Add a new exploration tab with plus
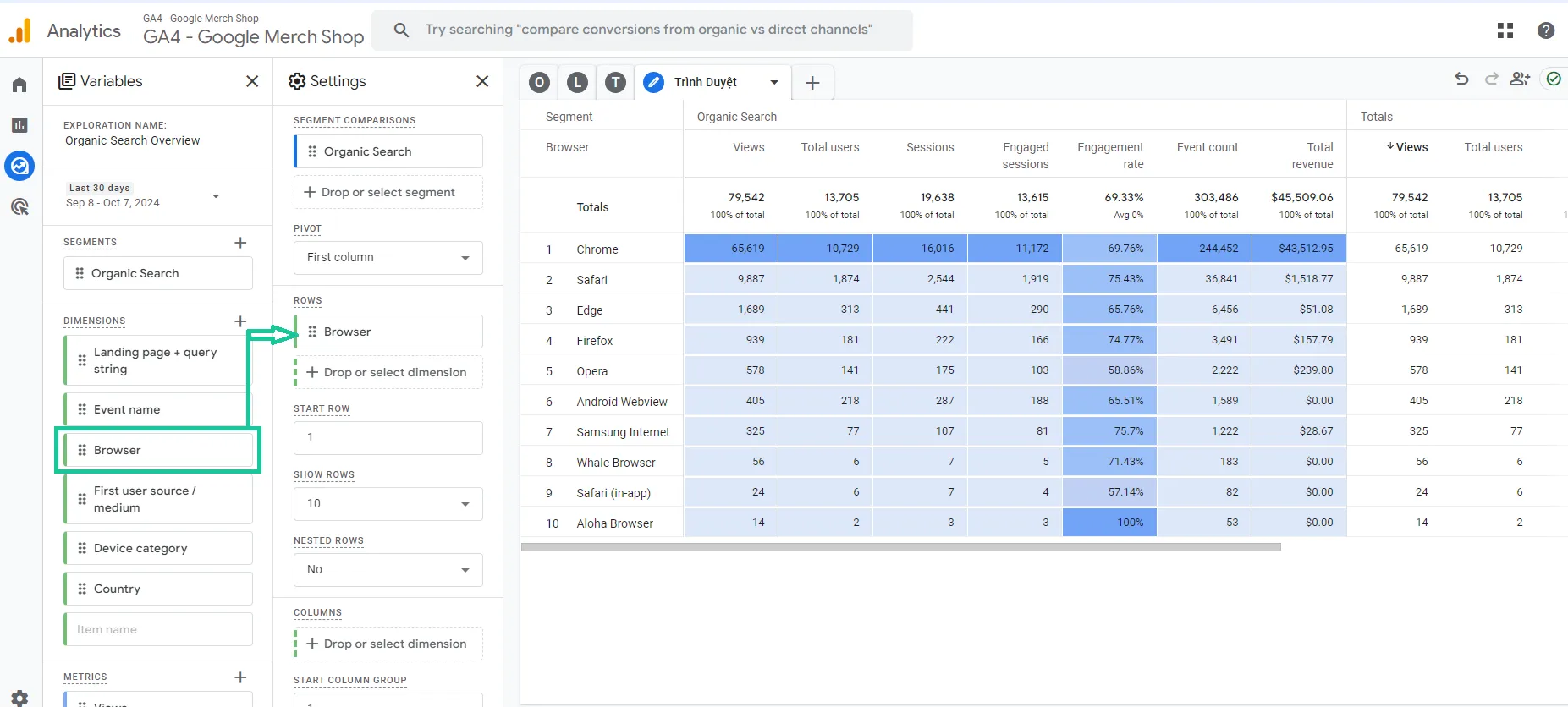Screen dimensions: 1568x707 (x=812, y=83)
